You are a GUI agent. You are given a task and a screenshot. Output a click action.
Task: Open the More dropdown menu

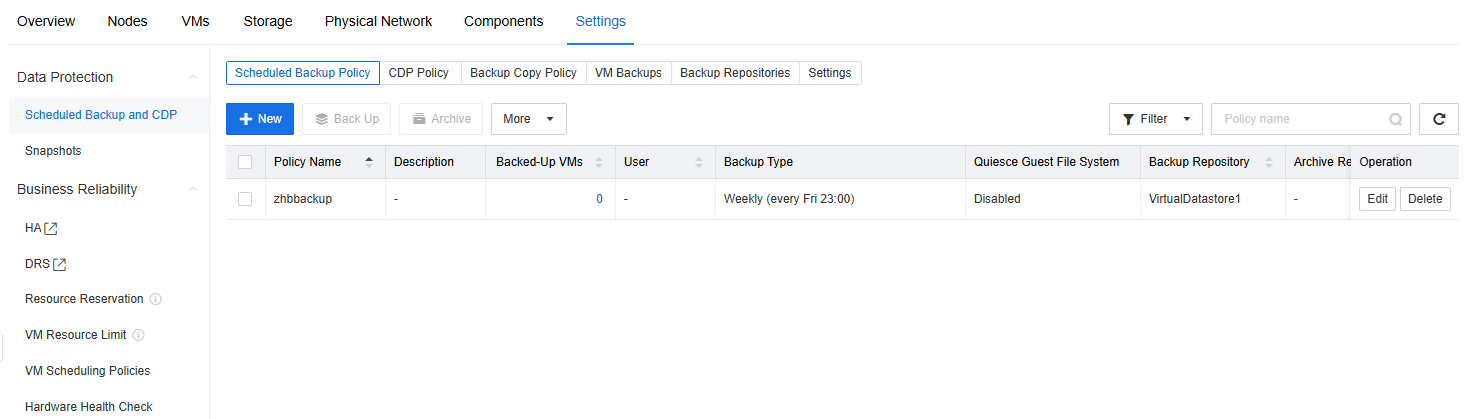[x=529, y=119]
